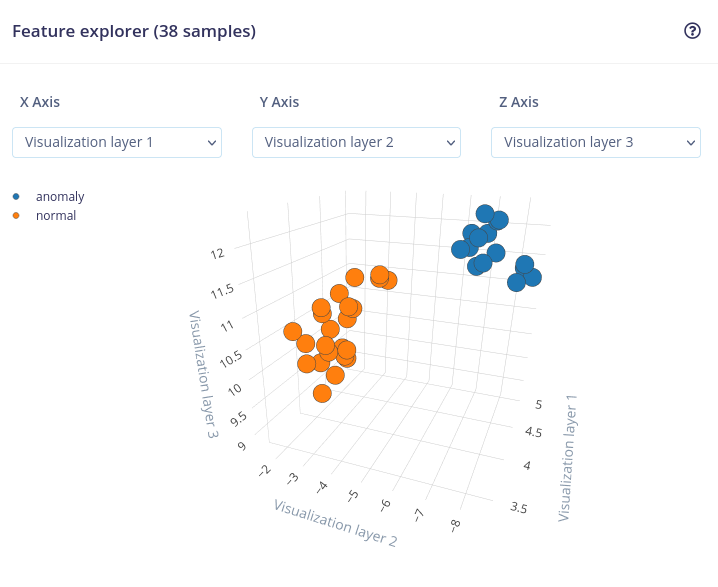718x587 pixels.
Task: Select the topmost blue anomaly data point
Action: click(485, 213)
